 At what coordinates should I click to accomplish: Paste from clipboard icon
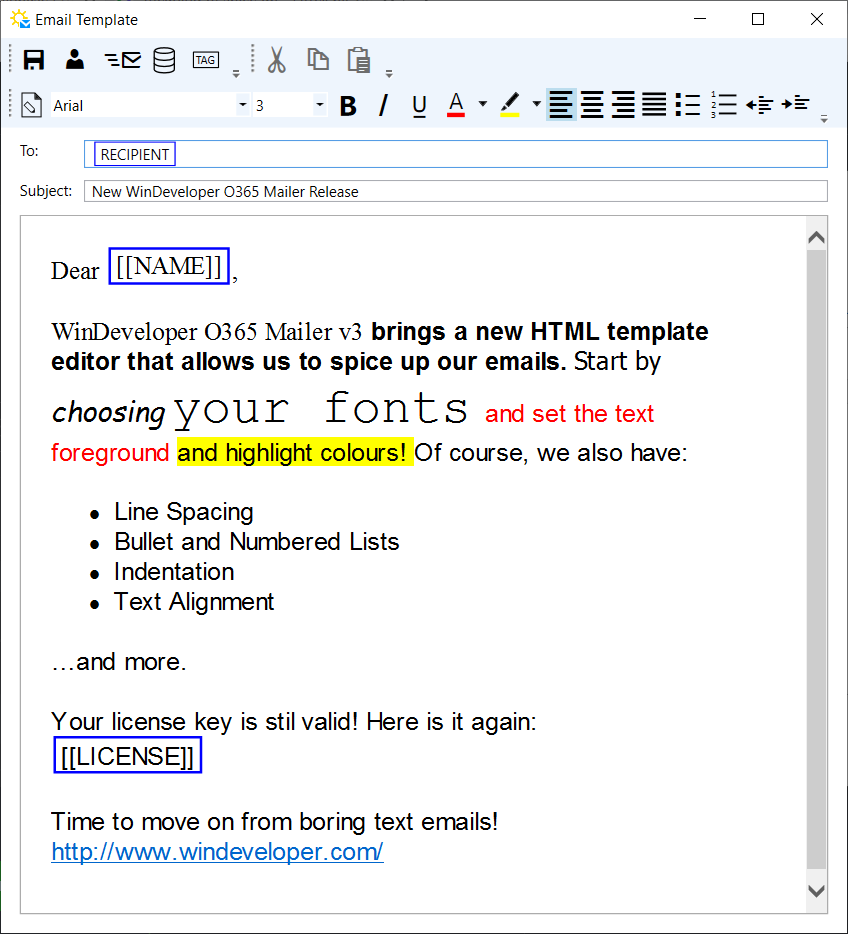(358, 60)
